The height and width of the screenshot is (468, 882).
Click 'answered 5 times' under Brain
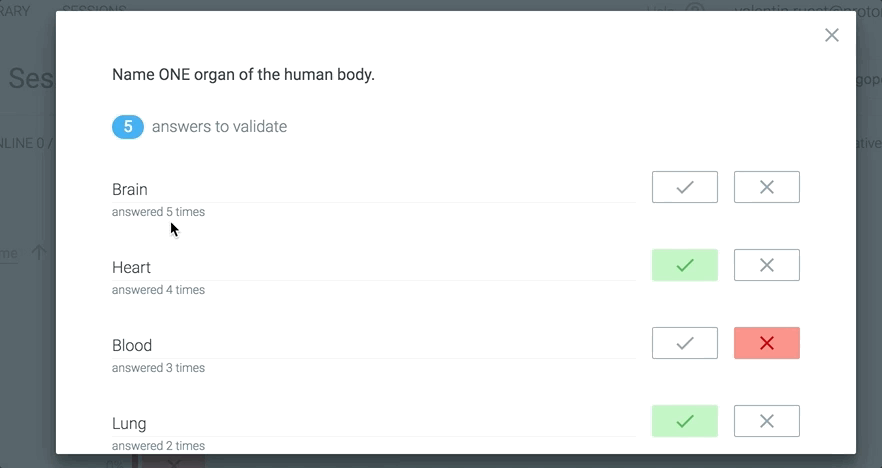[158, 212]
